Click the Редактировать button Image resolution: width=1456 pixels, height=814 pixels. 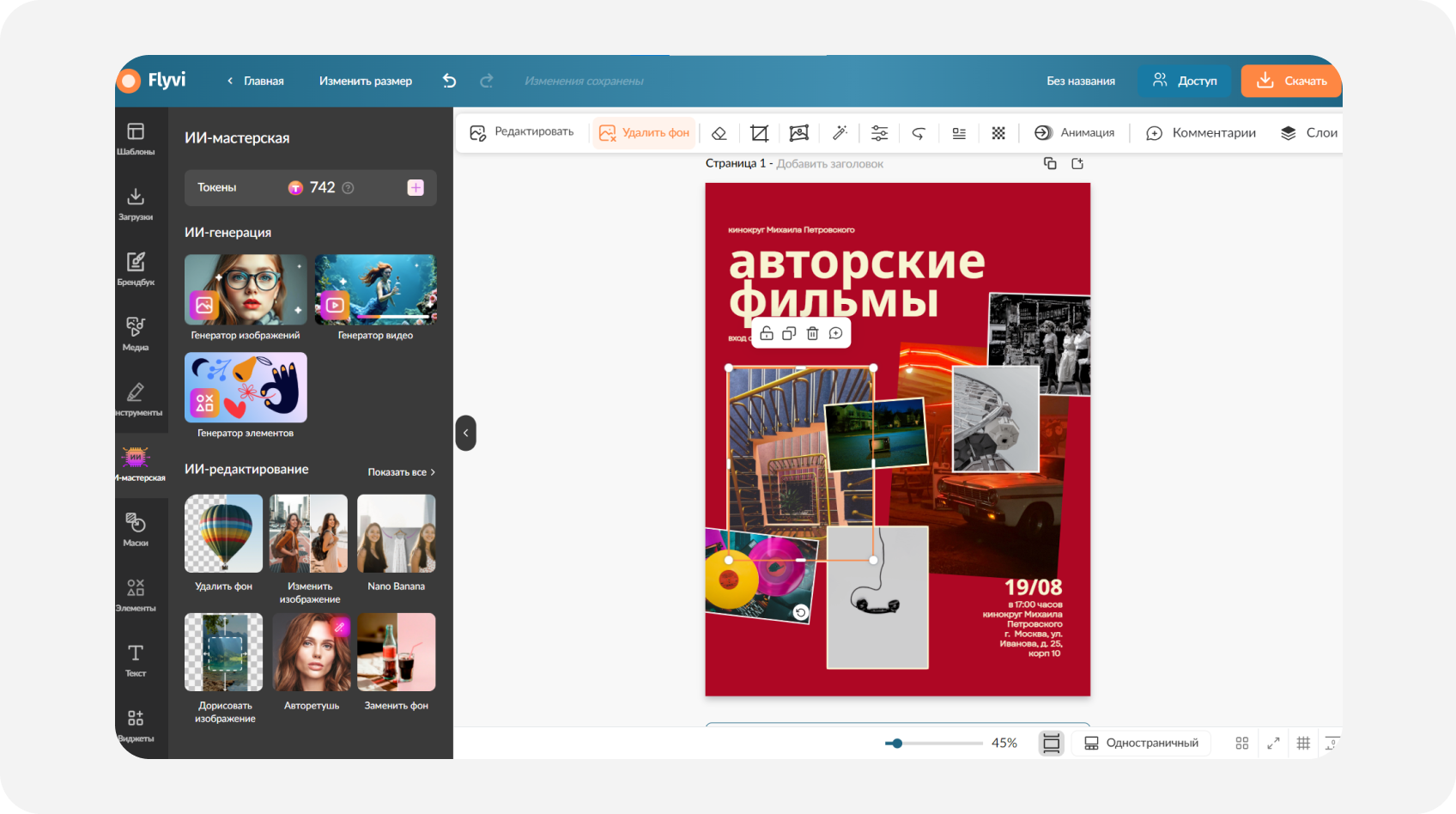pos(522,132)
